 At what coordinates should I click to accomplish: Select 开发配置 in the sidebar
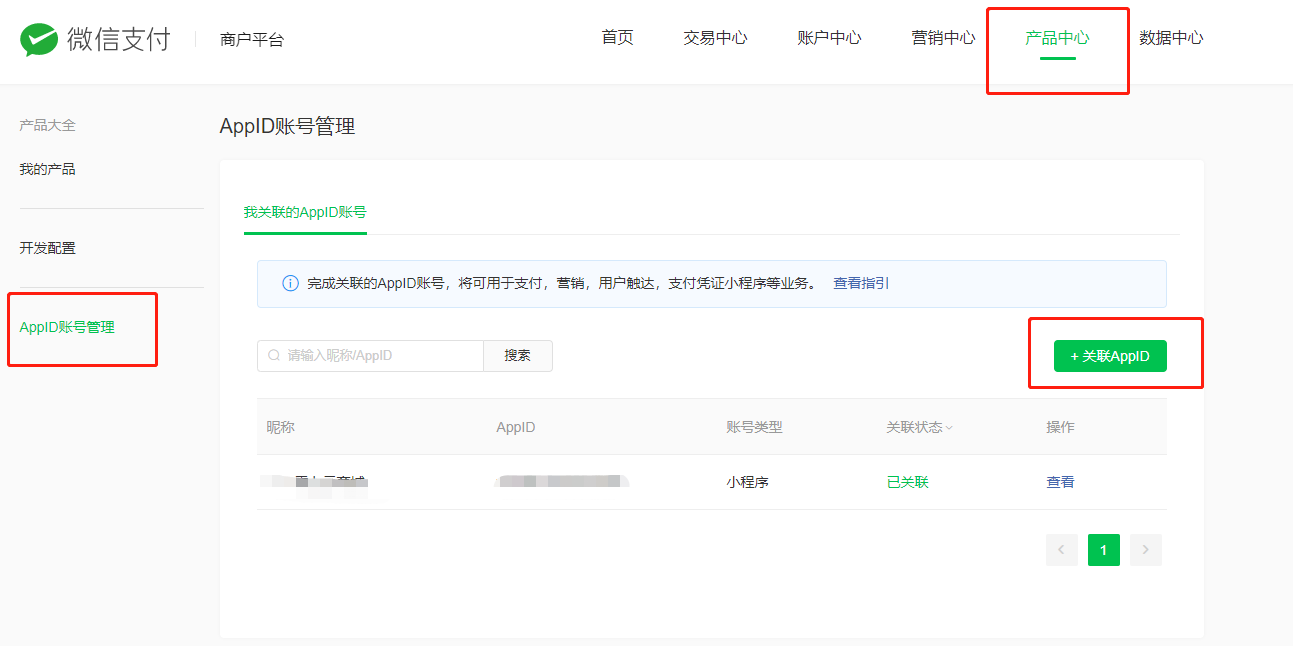47,248
